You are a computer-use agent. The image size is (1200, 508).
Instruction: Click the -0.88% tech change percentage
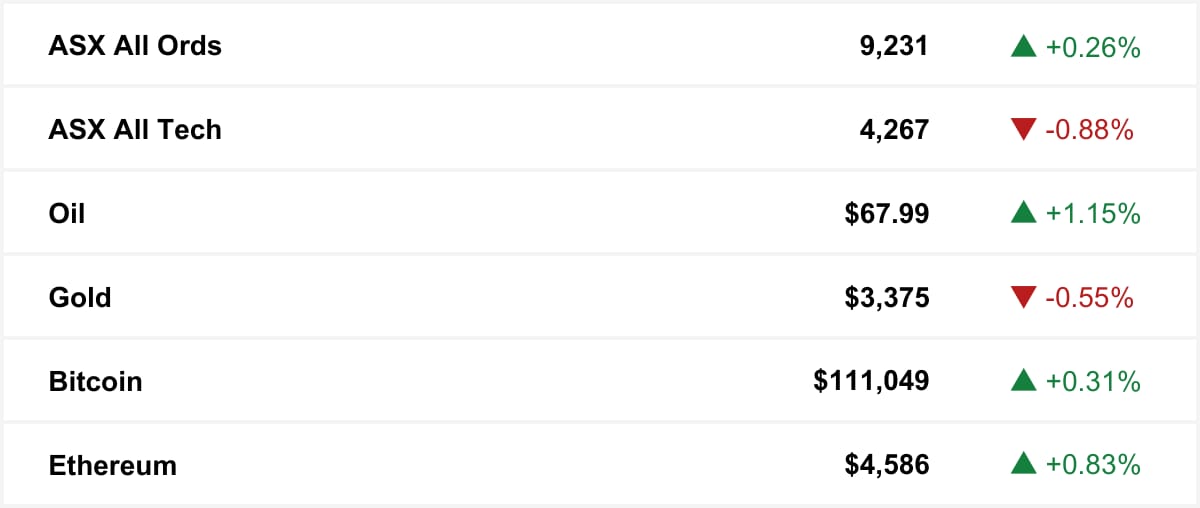point(1090,130)
